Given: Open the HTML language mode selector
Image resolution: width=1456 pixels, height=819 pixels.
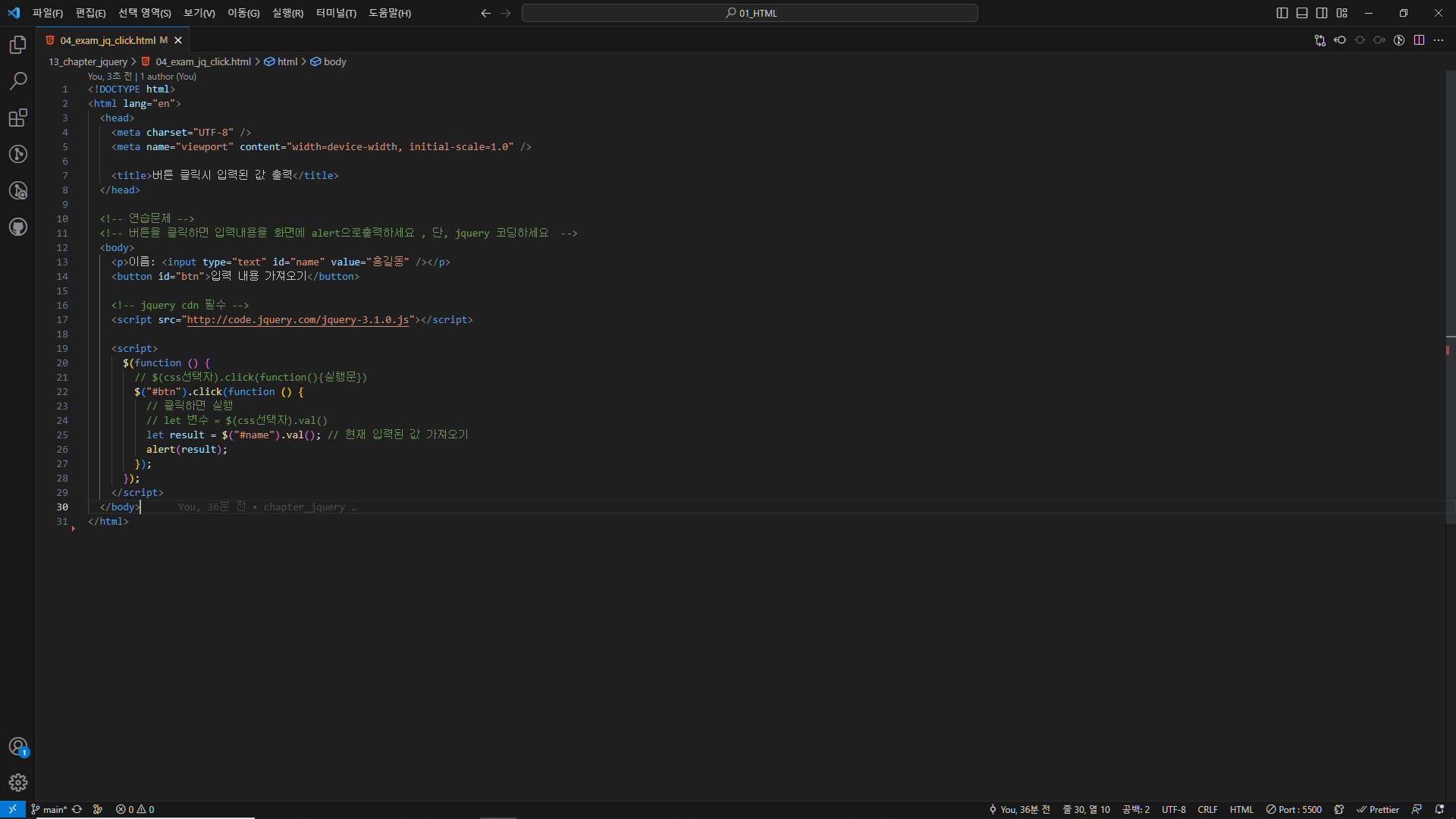Looking at the screenshot, I should [x=1241, y=809].
